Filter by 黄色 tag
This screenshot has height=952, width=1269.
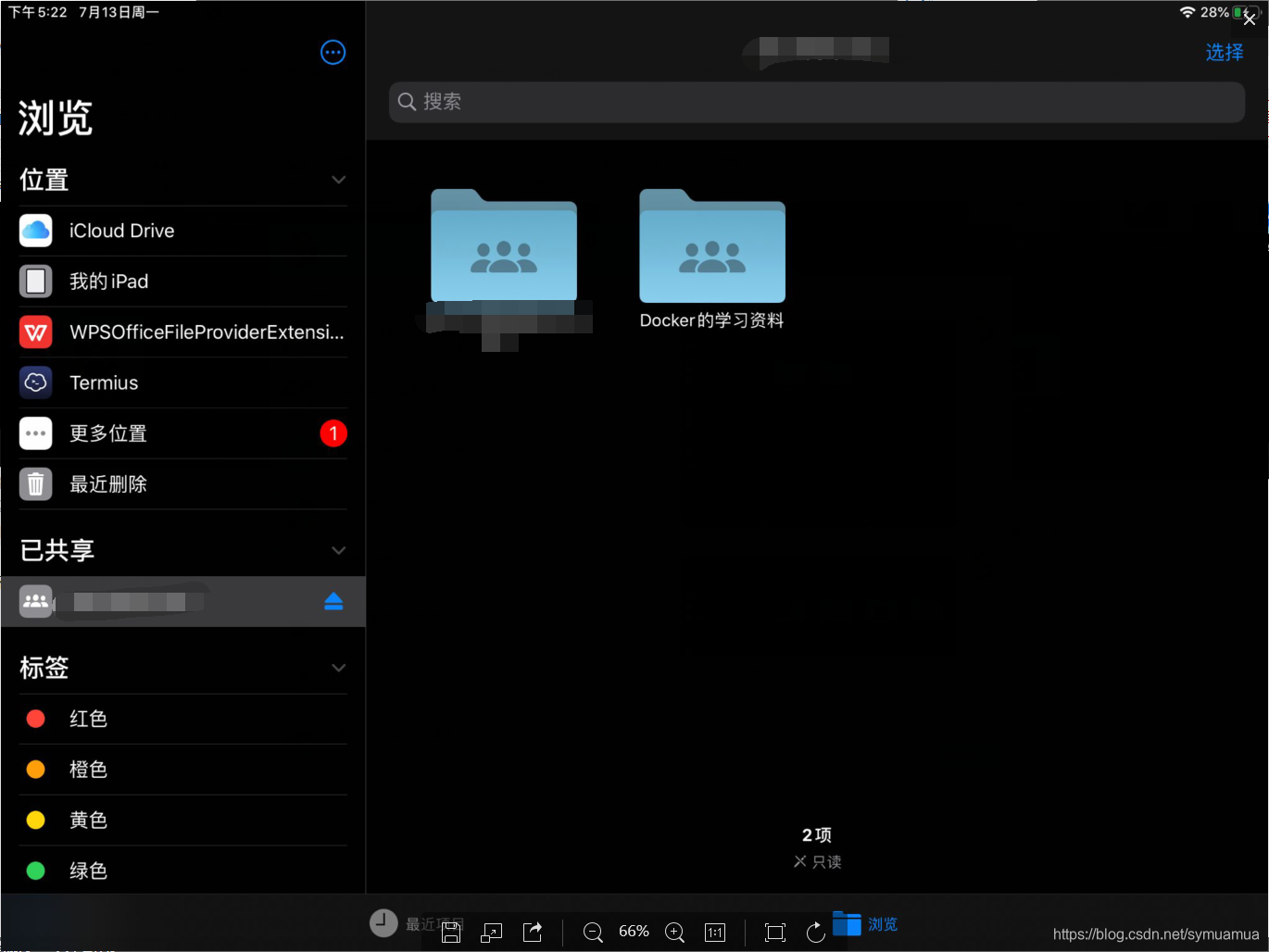[183, 820]
